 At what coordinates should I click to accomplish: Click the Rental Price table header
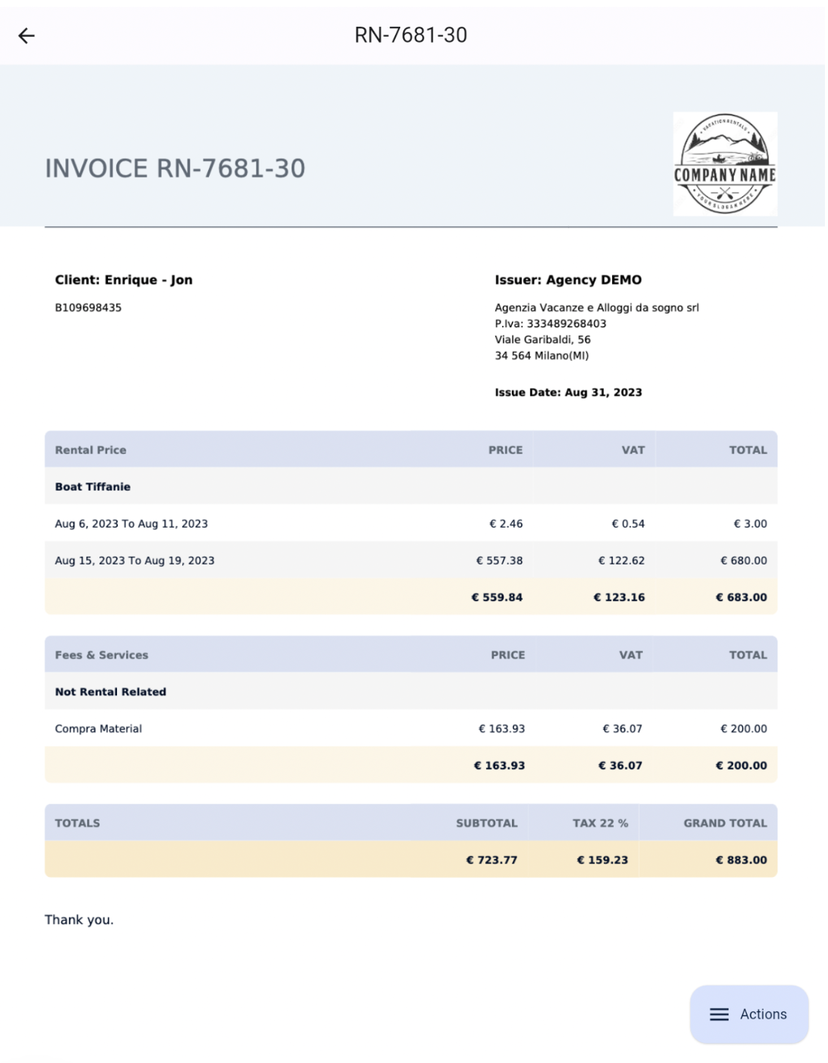(411, 450)
